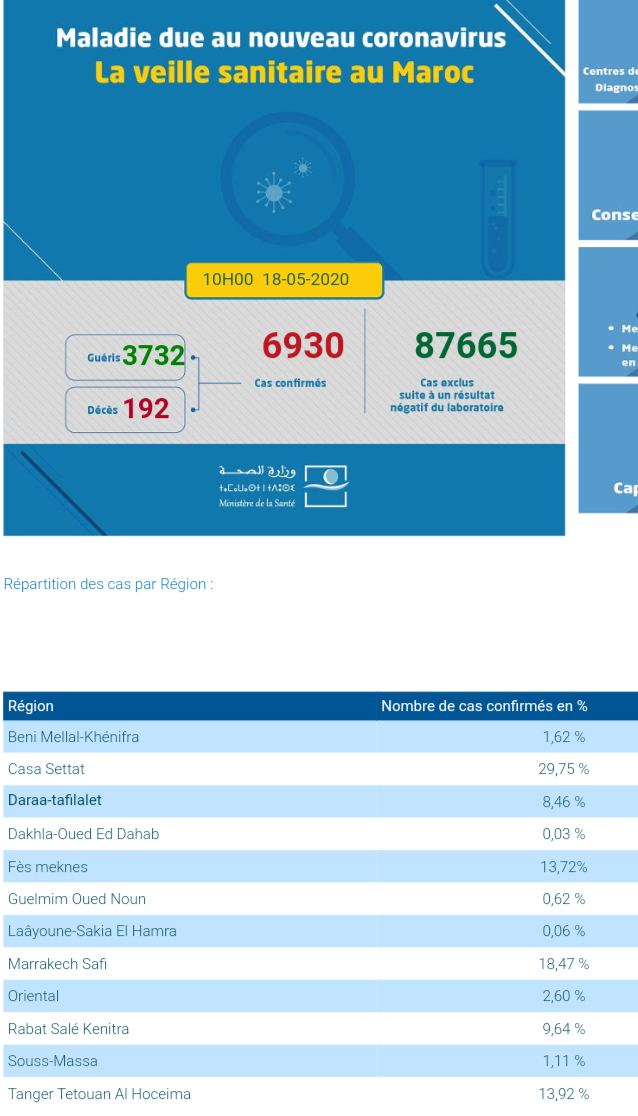The width and height of the screenshot is (638, 1116).
Task: Open the Centres de Diagnostic side tile
Action: (608, 51)
